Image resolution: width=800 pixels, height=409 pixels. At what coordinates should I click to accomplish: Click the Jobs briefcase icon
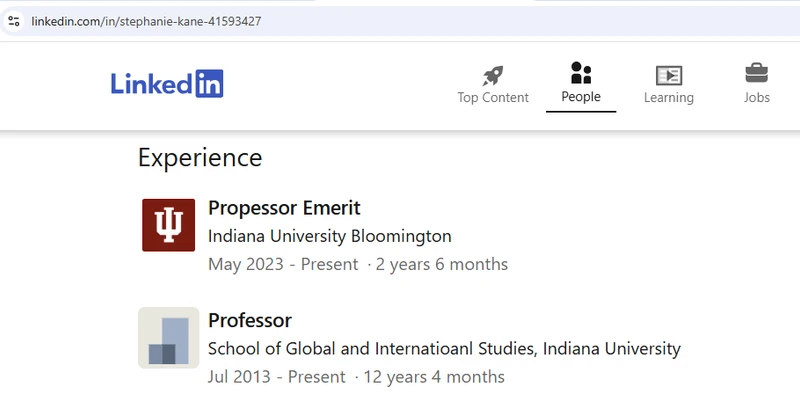tap(757, 73)
